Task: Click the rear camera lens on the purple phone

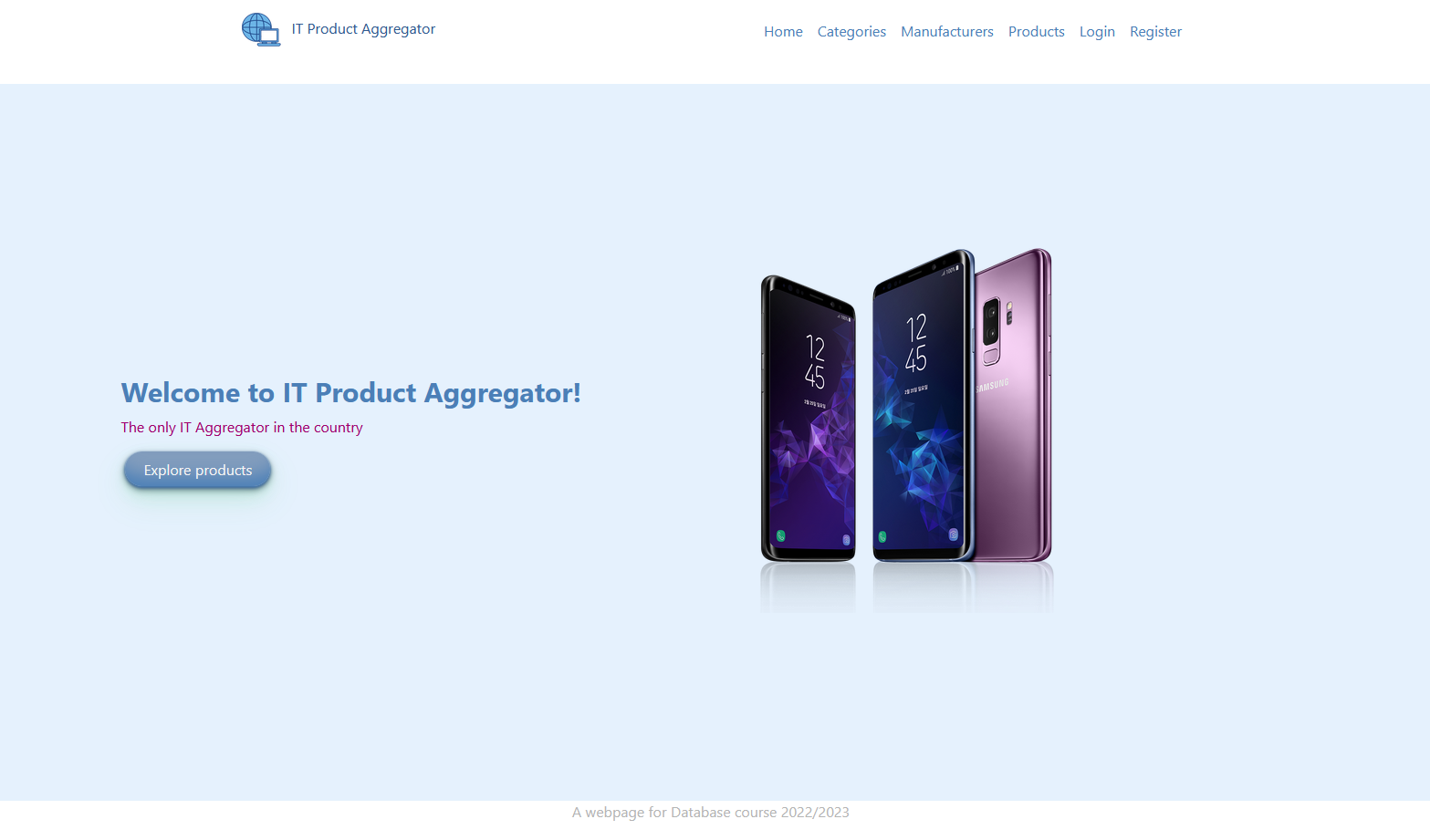Action: pos(991,321)
